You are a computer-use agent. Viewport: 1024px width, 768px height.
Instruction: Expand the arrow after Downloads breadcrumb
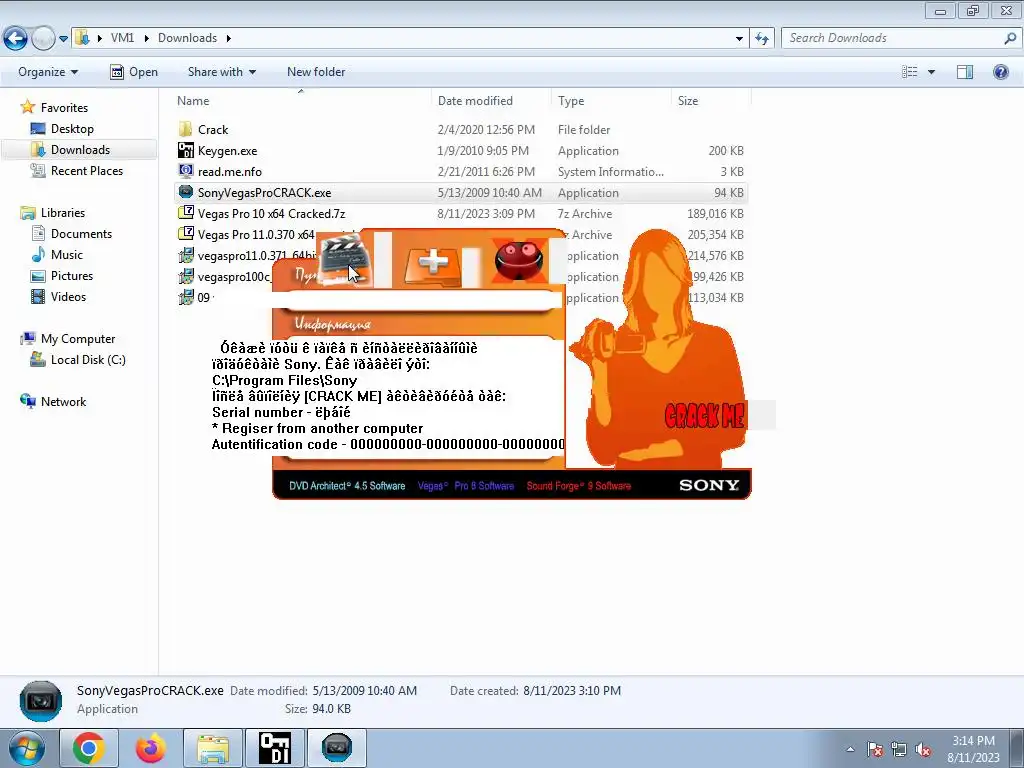tap(229, 38)
